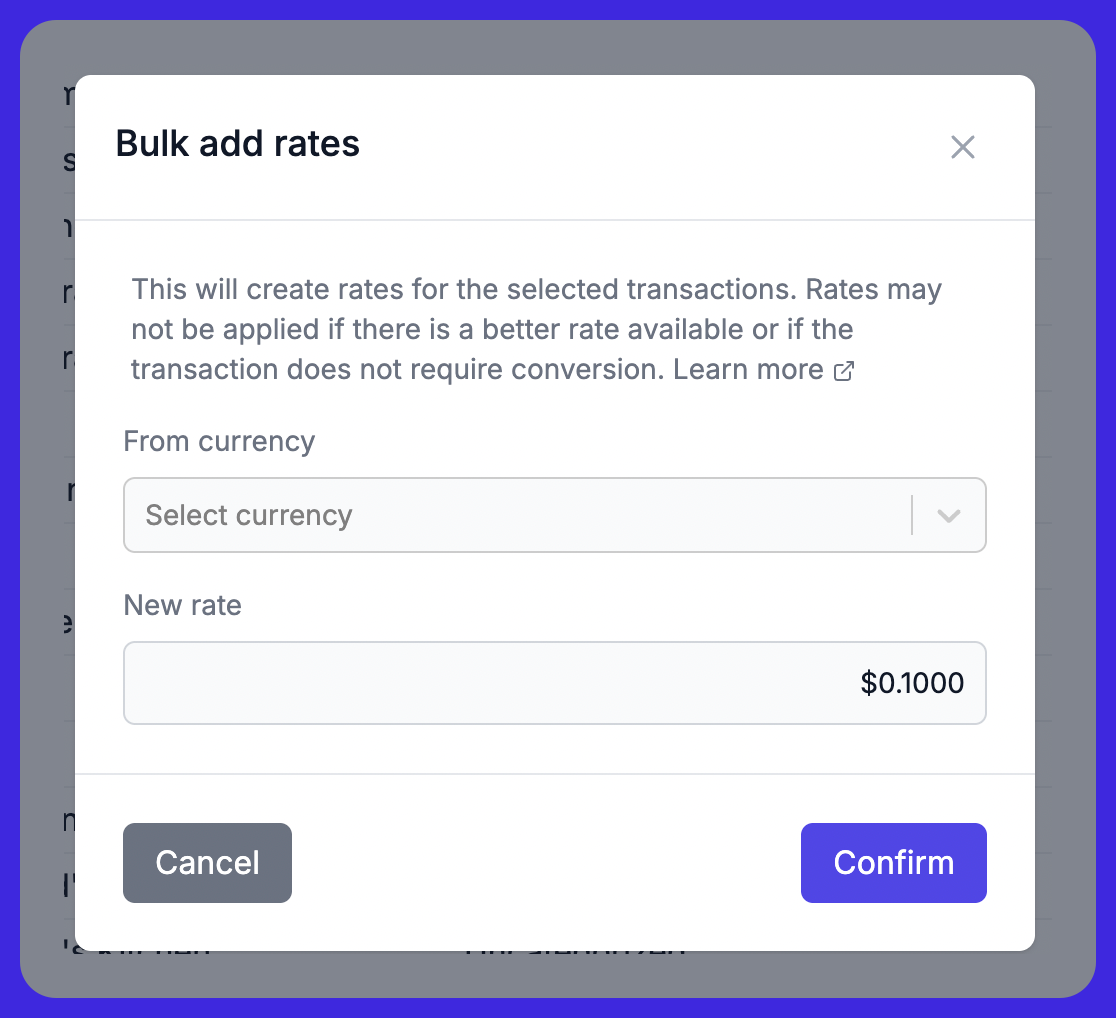1116x1018 pixels.
Task: Click the dialog footer between Cancel and Confirm
Action: [x=546, y=863]
